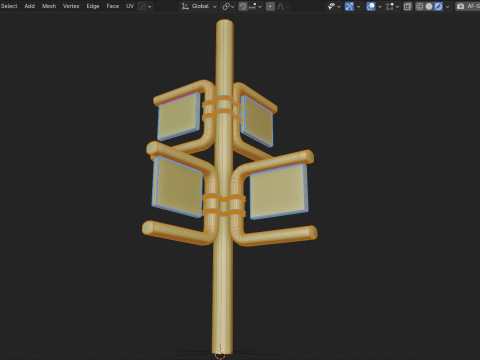Open the pivot point dropdown
This screenshot has width=480, height=360.
pos(228,6)
